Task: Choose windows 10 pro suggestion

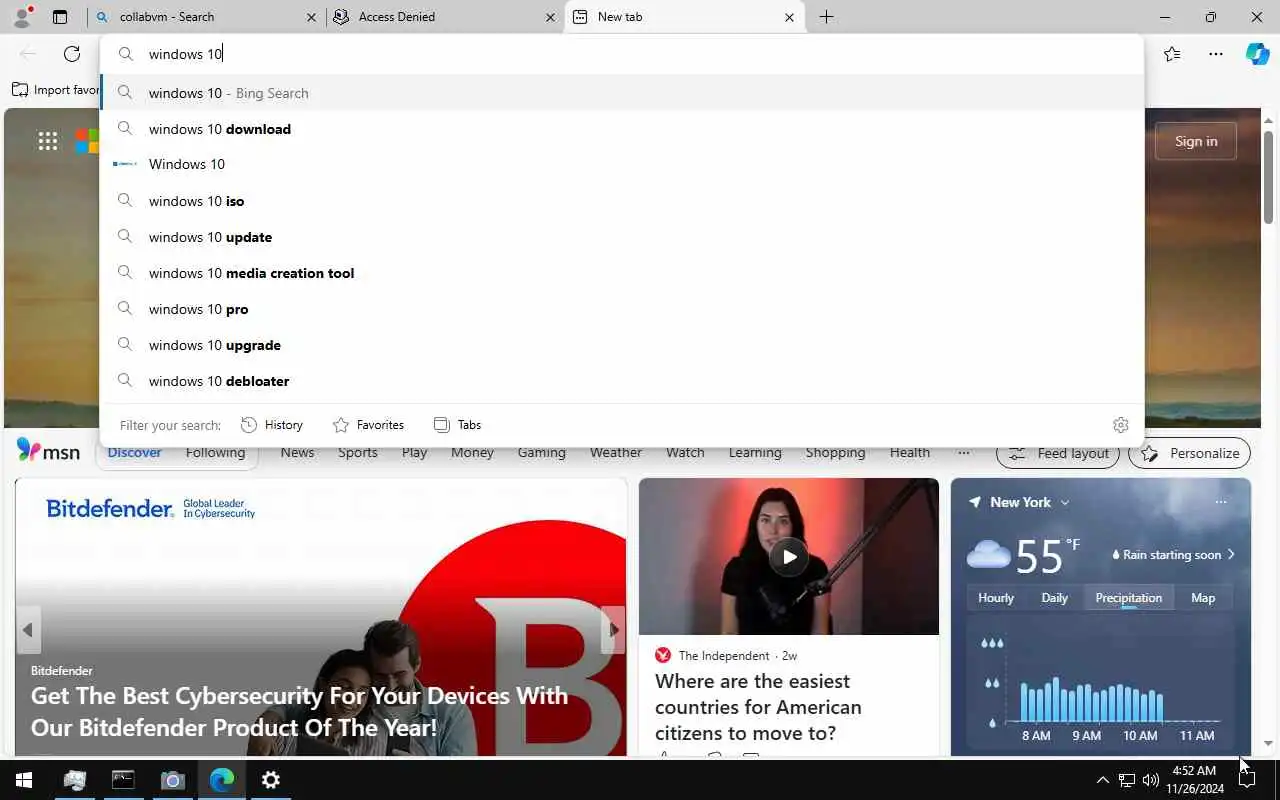Action: [x=622, y=309]
